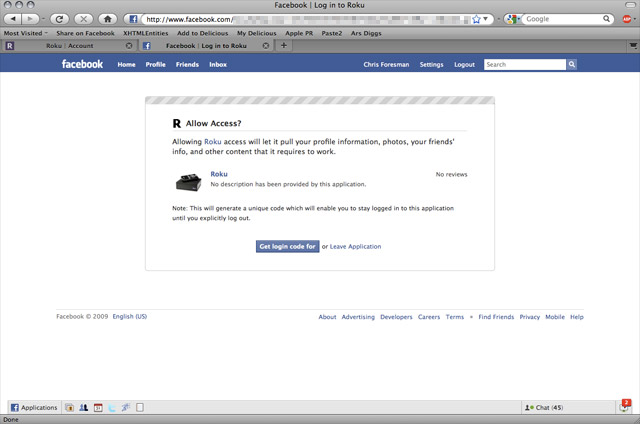Open the Help footer link
The height and width of the screenshot is (424, 640).
click(x=577, y=317)
